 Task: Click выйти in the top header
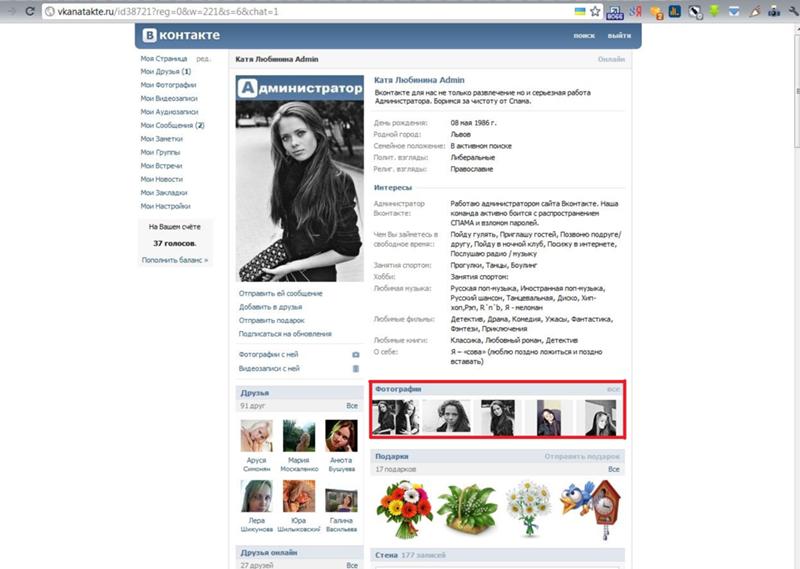[x=619, y=36]
